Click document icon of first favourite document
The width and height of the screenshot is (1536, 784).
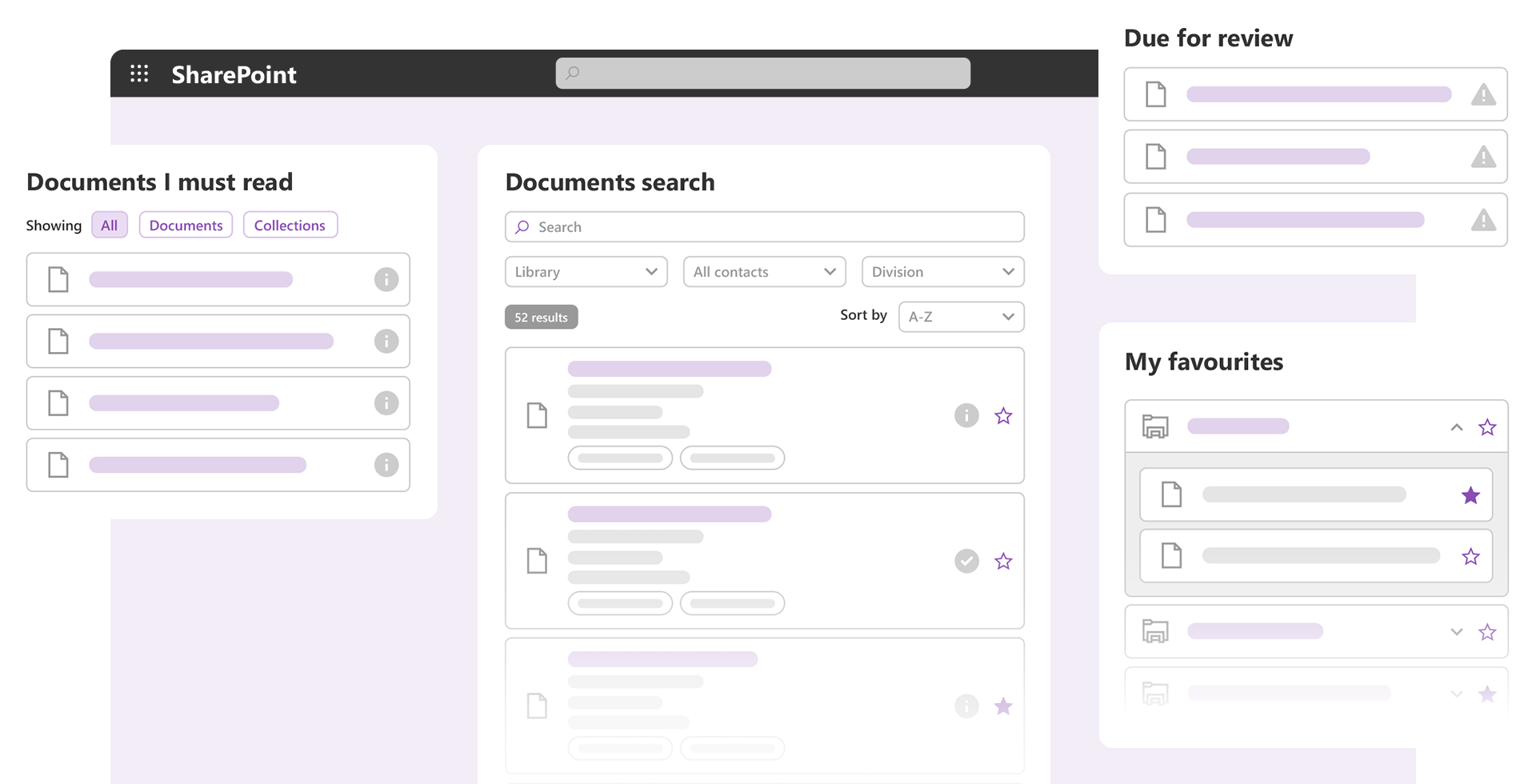[x=1171, y=494]
